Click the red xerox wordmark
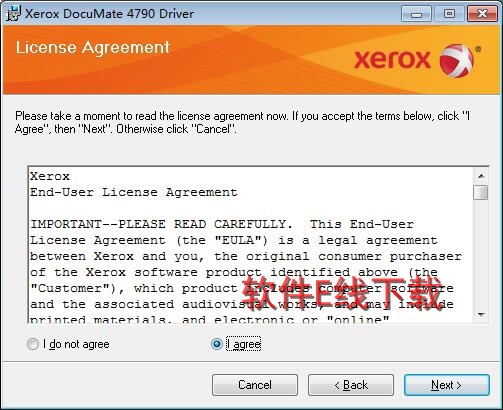The height and width of the screenshot is (410, 503). point(392,60)
